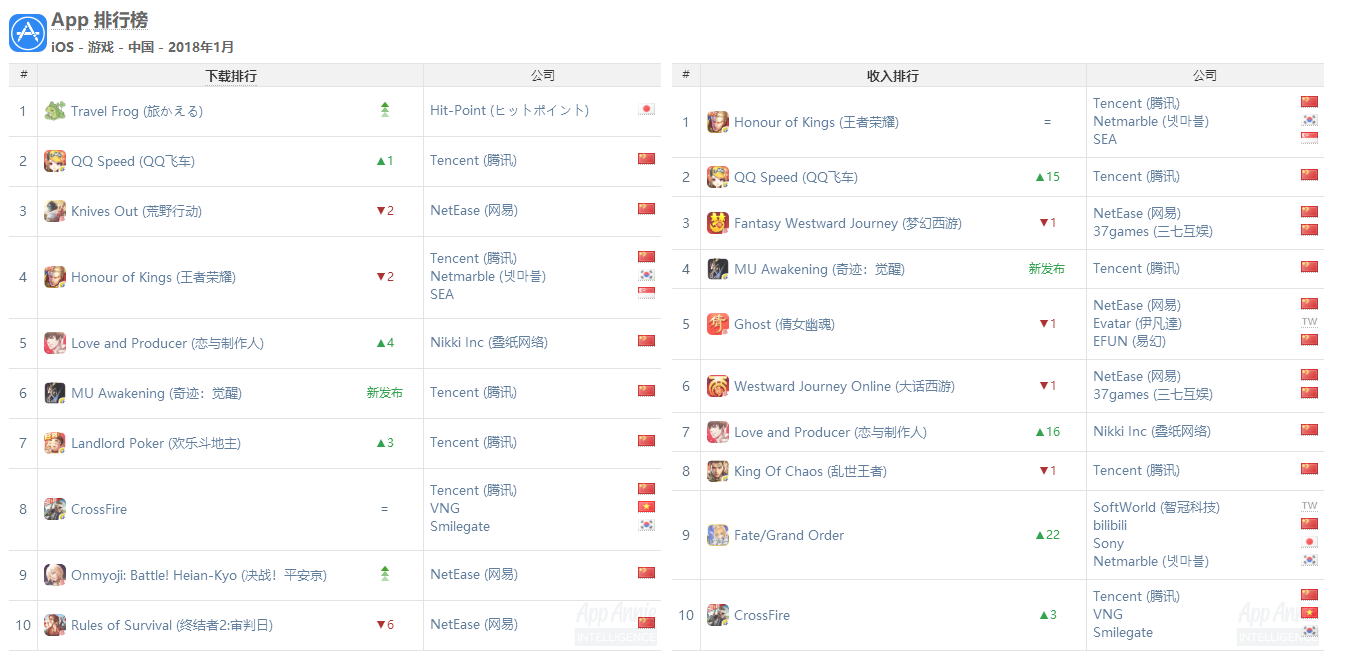This screenshot has height=657, width=1349.
Task: Click Honour of Kings icon in revenue ranking
Action: pyautogui.click(x=718, y=122)
